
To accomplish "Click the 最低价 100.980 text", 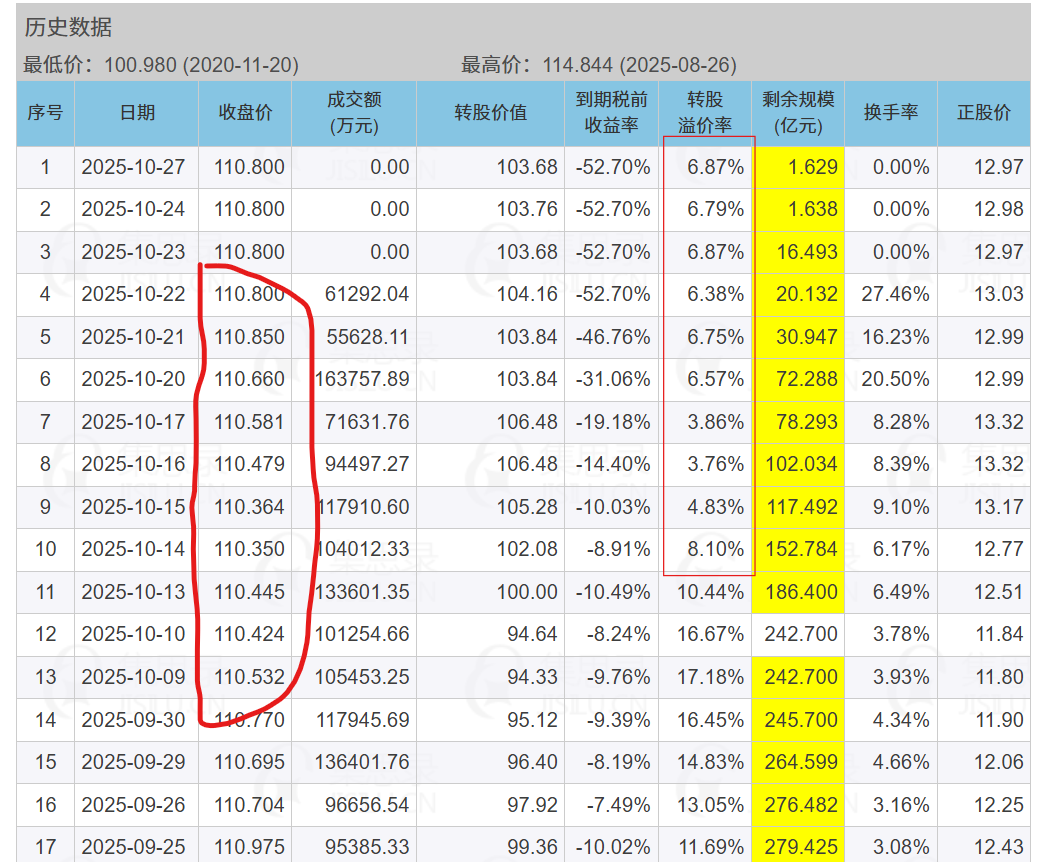I will point(161,66).
